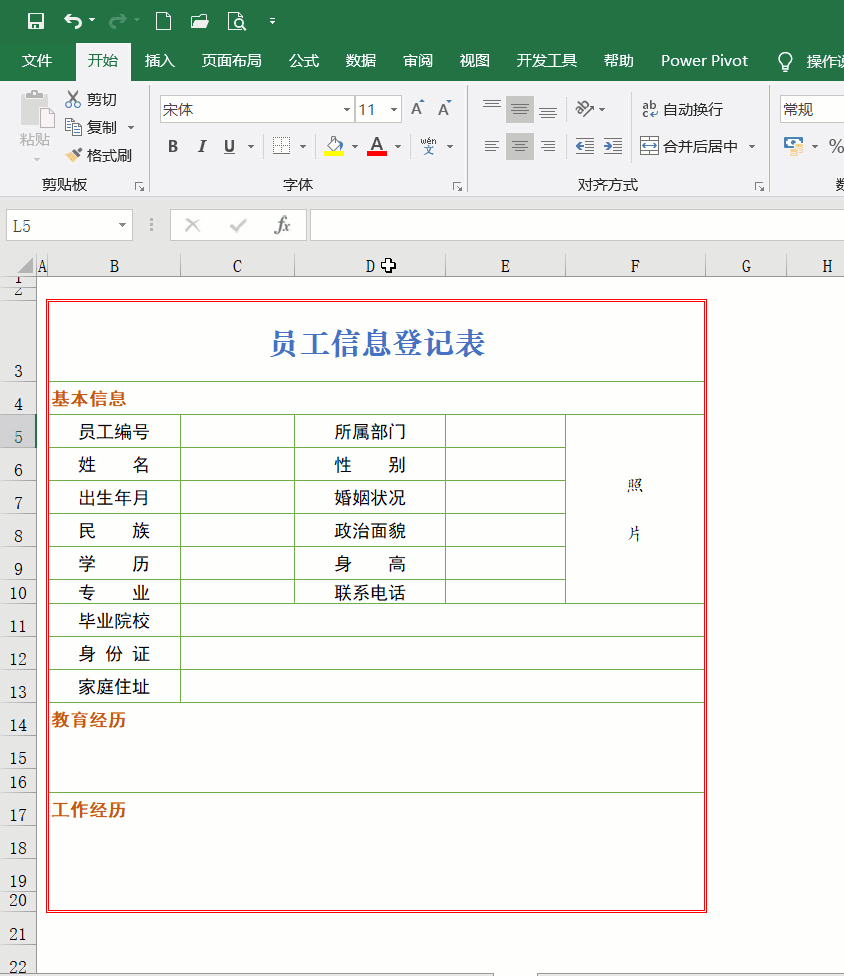Click the Bottom Align icon

pyautogui.click(x=548, y=110)
